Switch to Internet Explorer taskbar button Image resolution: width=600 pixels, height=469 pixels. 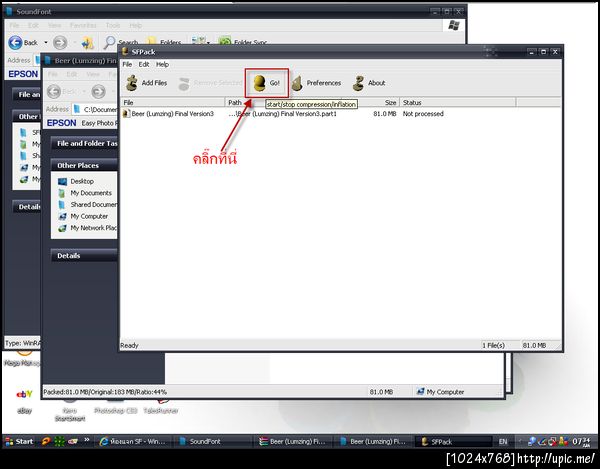(133, 441)
